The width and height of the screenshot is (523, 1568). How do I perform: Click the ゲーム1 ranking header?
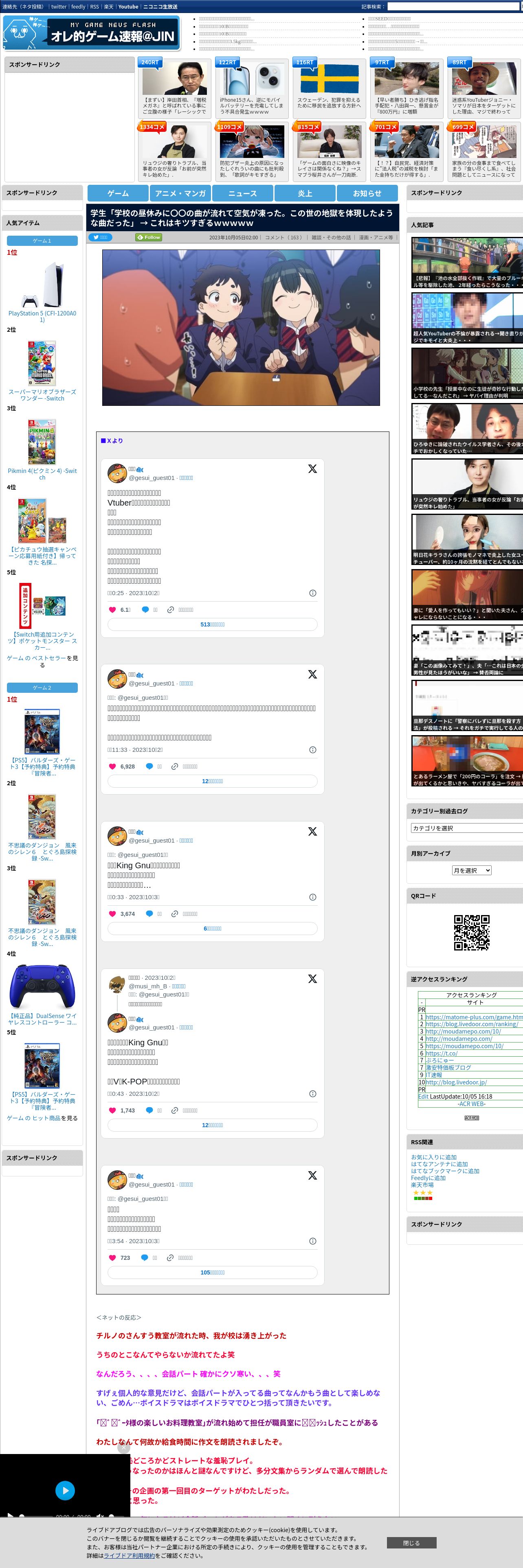point(42,241)
